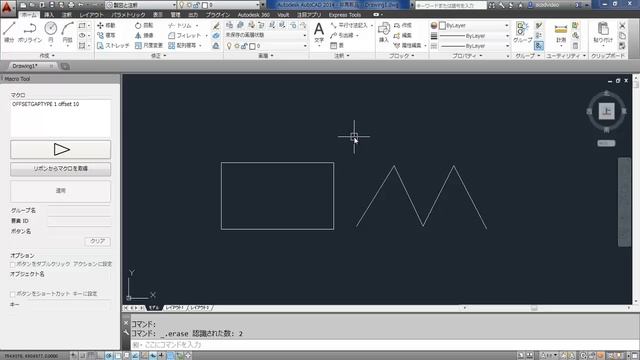
Task: Click the Print icon in quick access toolbar
Action: [x=71, y=5]
